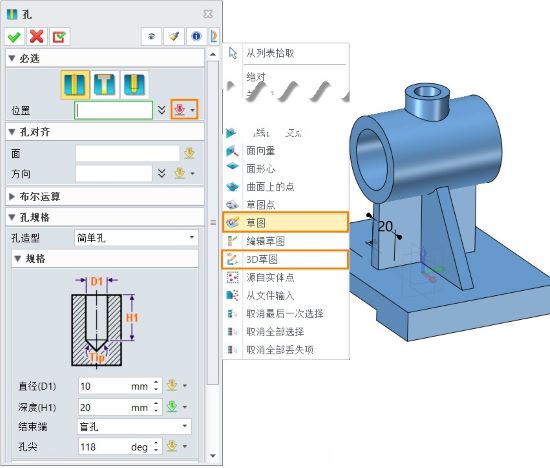Choose 草图点 from the menu
This screenshot has width=550, height=468.
(x=286, y=205)
